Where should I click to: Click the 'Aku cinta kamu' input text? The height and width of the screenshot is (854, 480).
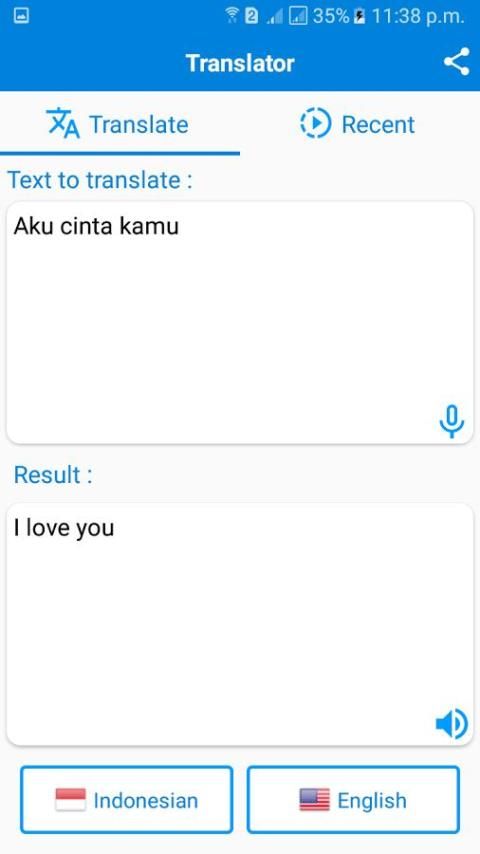(x=96, y=226)
